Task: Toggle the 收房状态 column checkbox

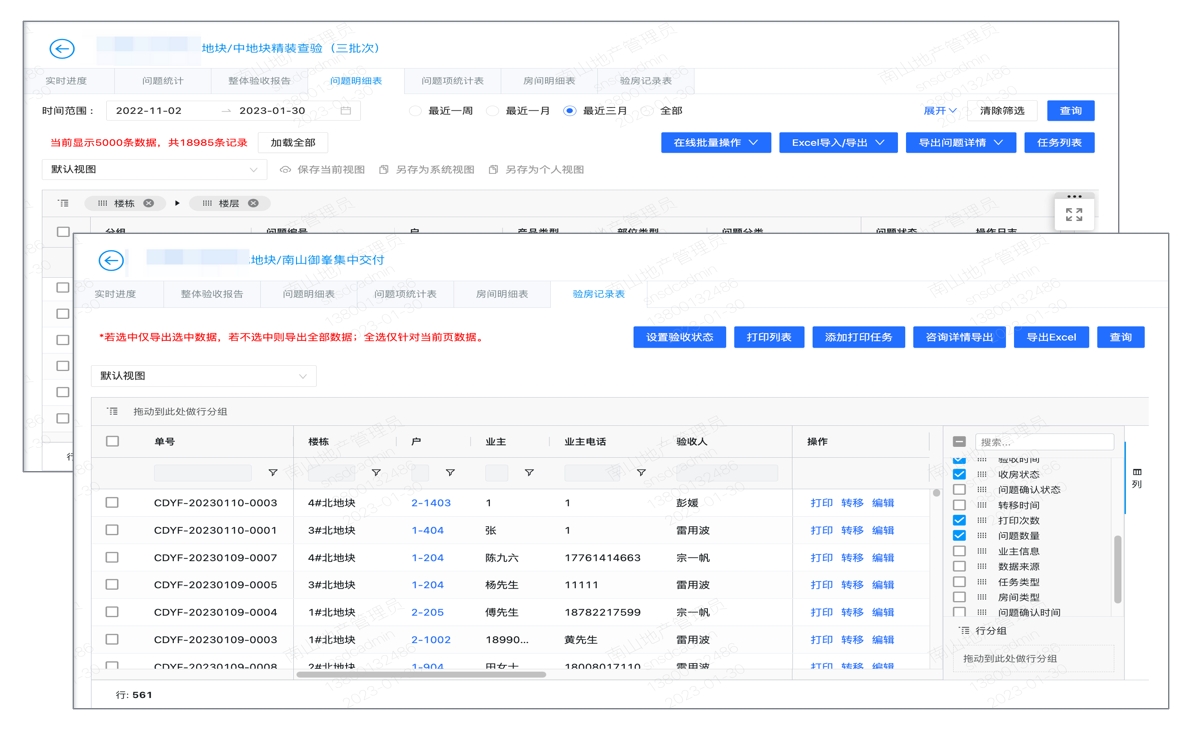Action: coord(959,474)
